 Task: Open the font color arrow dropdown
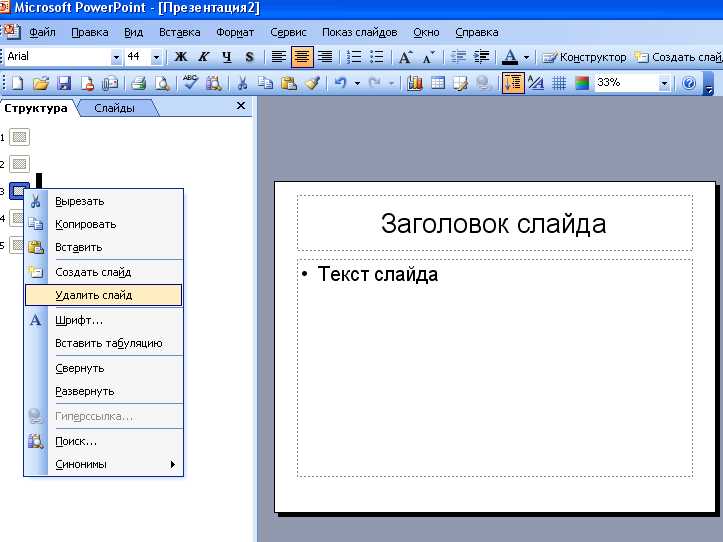pyautogui.click(x=527, y=58)
